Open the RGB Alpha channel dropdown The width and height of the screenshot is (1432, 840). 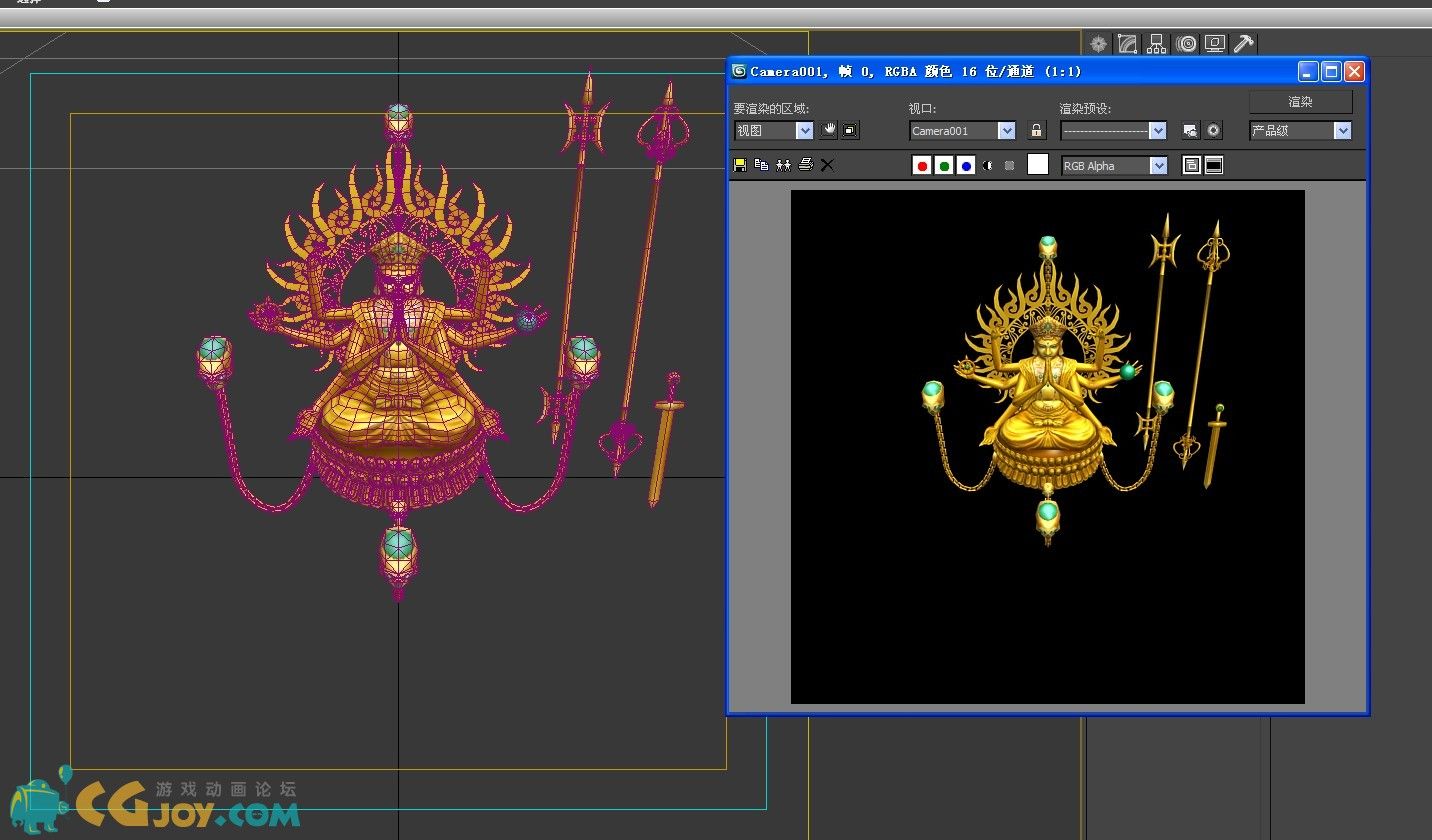tap(1114, 165)
